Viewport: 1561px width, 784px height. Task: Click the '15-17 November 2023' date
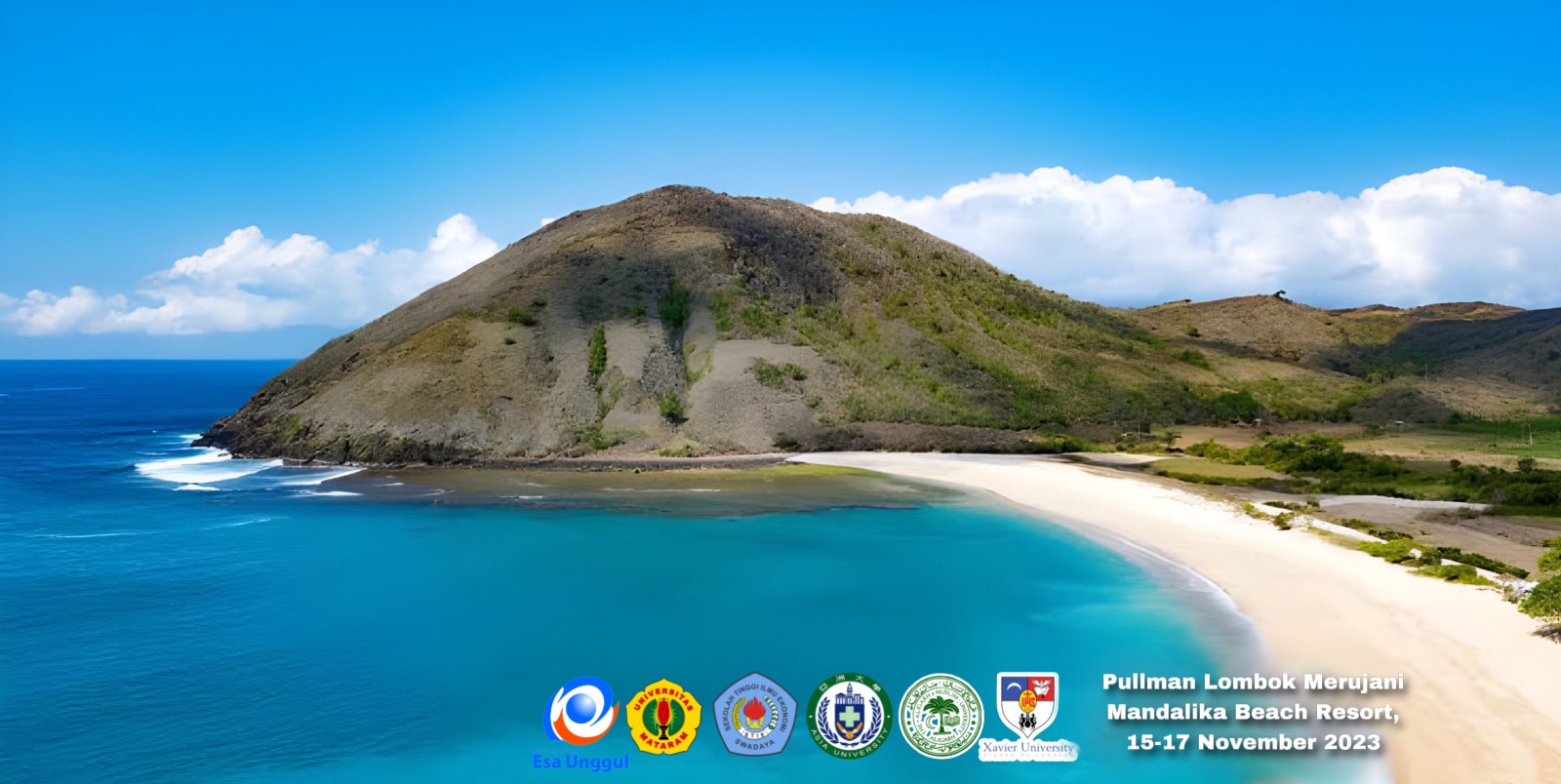pyautogui.click(x=1253, y=742)
